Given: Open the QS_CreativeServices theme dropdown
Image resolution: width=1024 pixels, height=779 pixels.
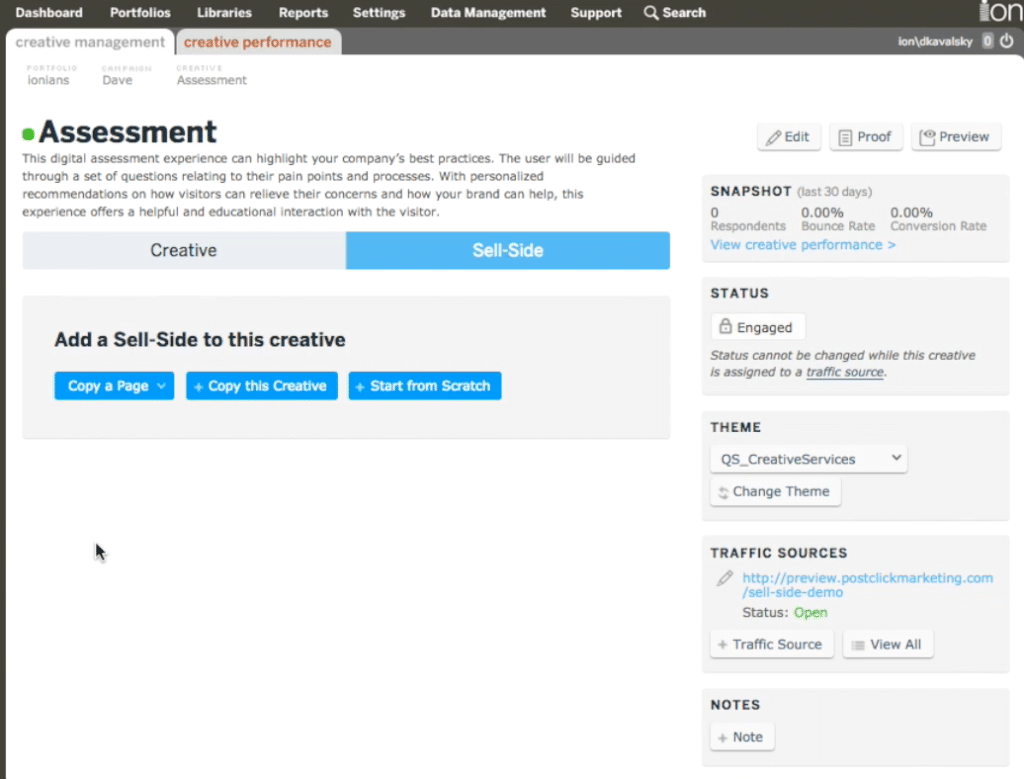Looking at the screenshot, I should pos(807,458).
